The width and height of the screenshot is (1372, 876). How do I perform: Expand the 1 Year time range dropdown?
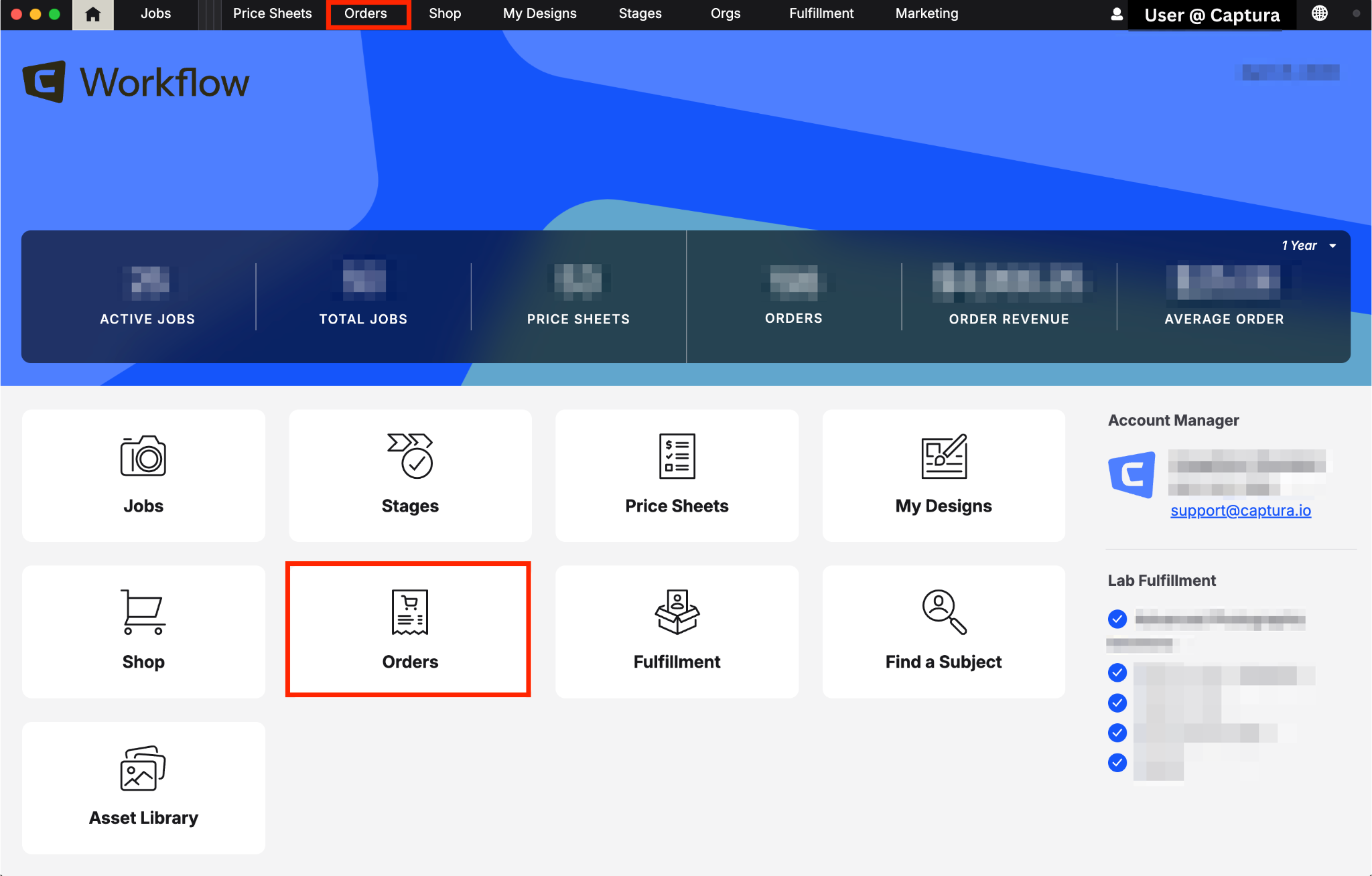pyautogui.click(x=1309, y=246)
